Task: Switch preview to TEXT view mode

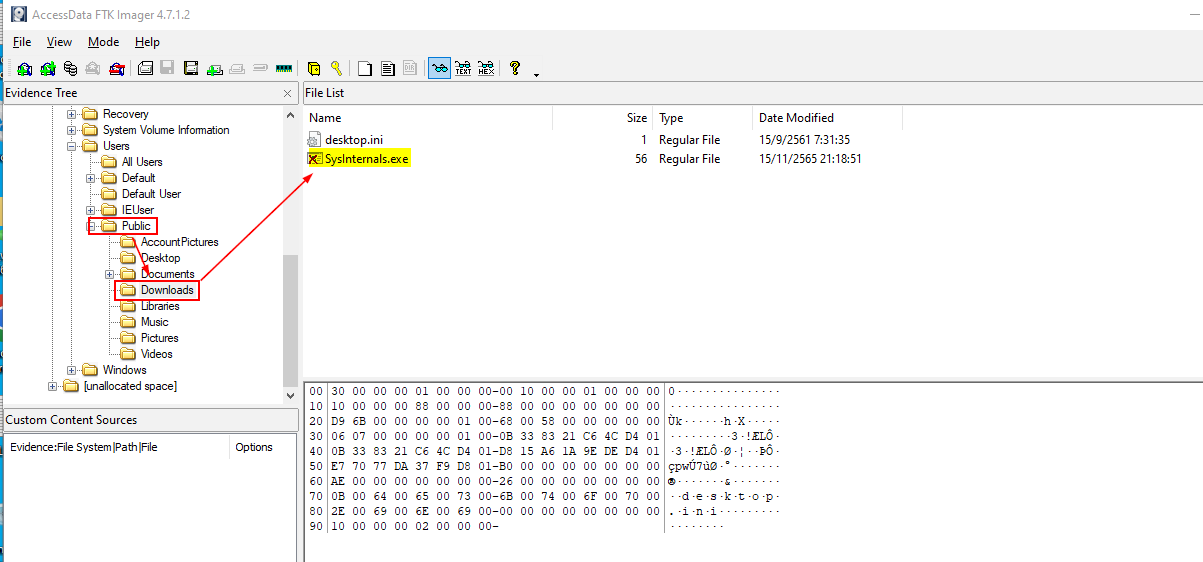Action: tap(463, 69)
